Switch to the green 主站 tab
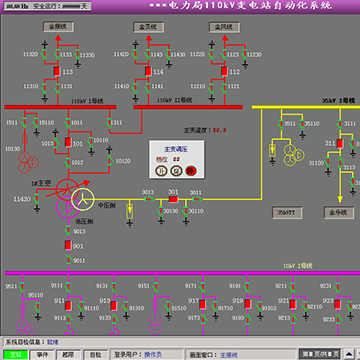Viewport: 360px width, 360px height. point(15,355)
